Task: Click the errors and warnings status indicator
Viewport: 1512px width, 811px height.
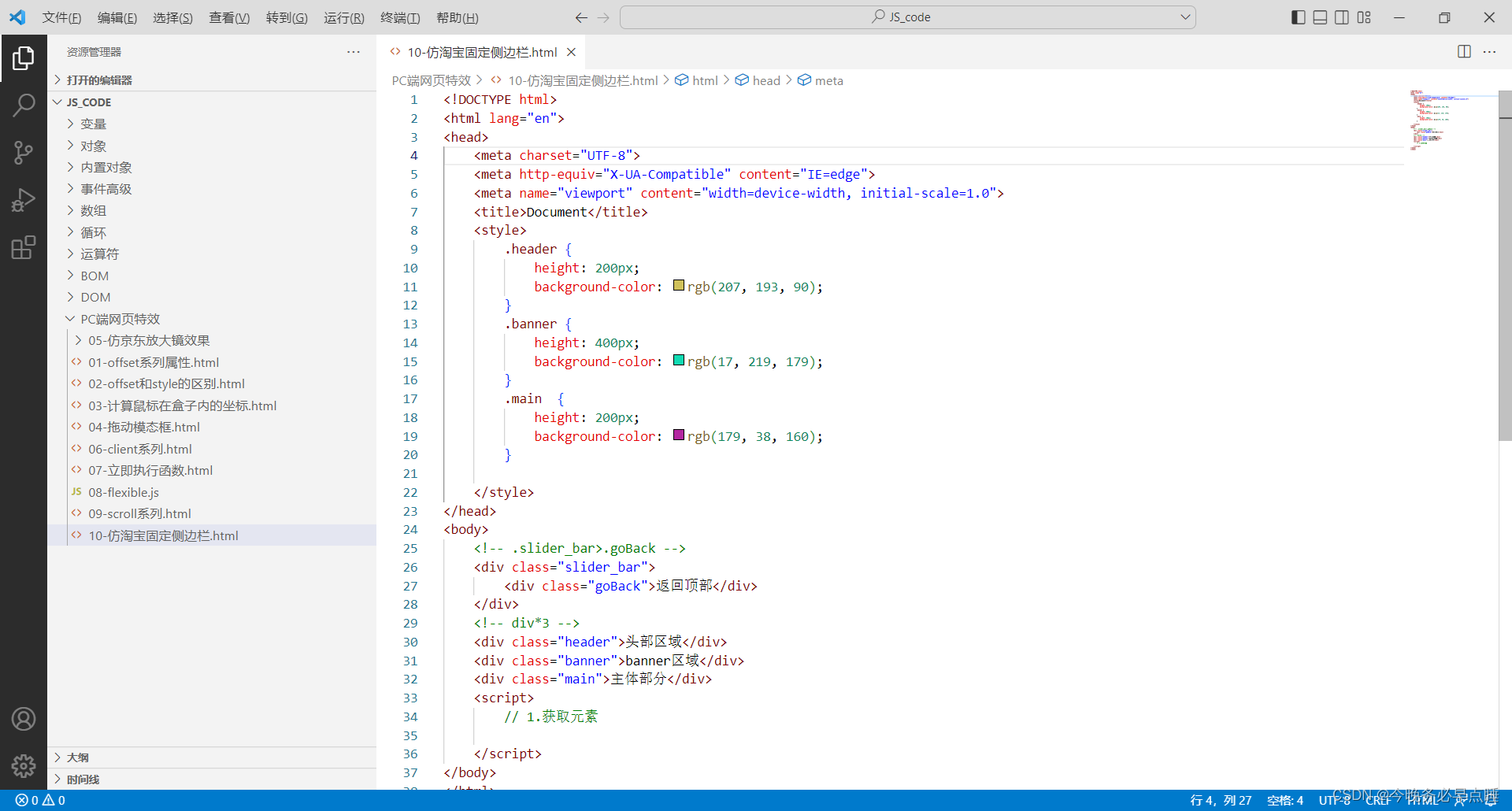Action: (40, 800)
